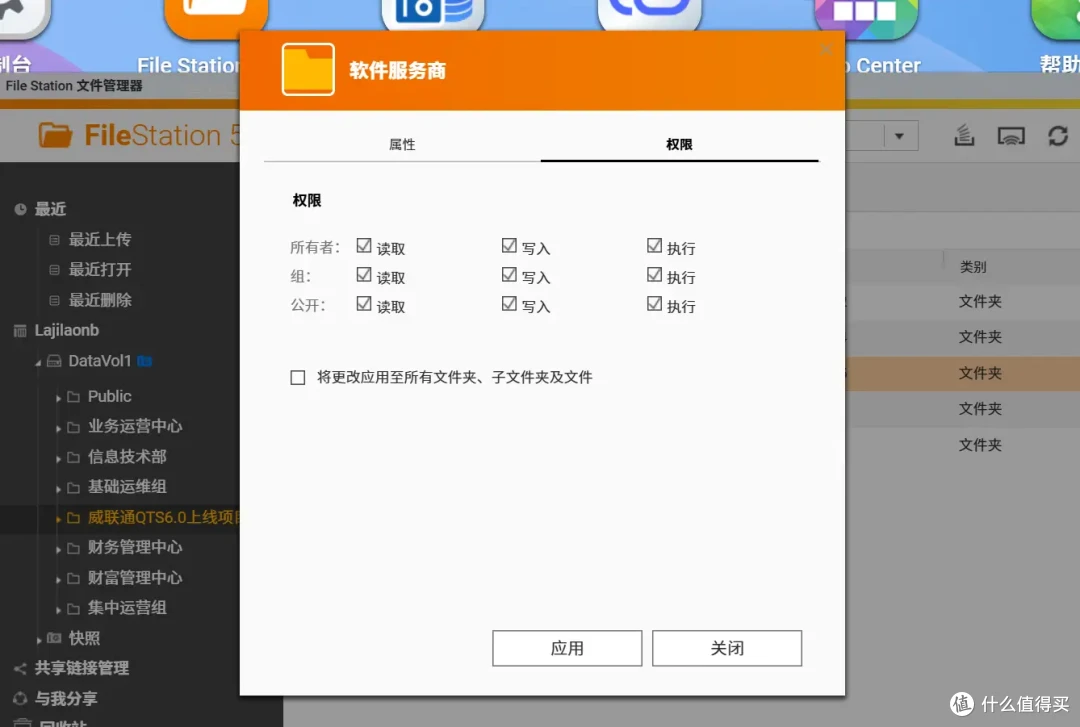Select 最近上传 in sidebar
Image resolution: width=1080 pixels, height=727 pixels.
[100, 240]
